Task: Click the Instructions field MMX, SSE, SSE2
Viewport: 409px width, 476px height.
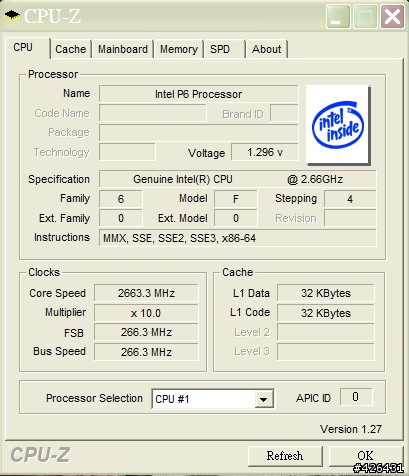Action: 238,238
